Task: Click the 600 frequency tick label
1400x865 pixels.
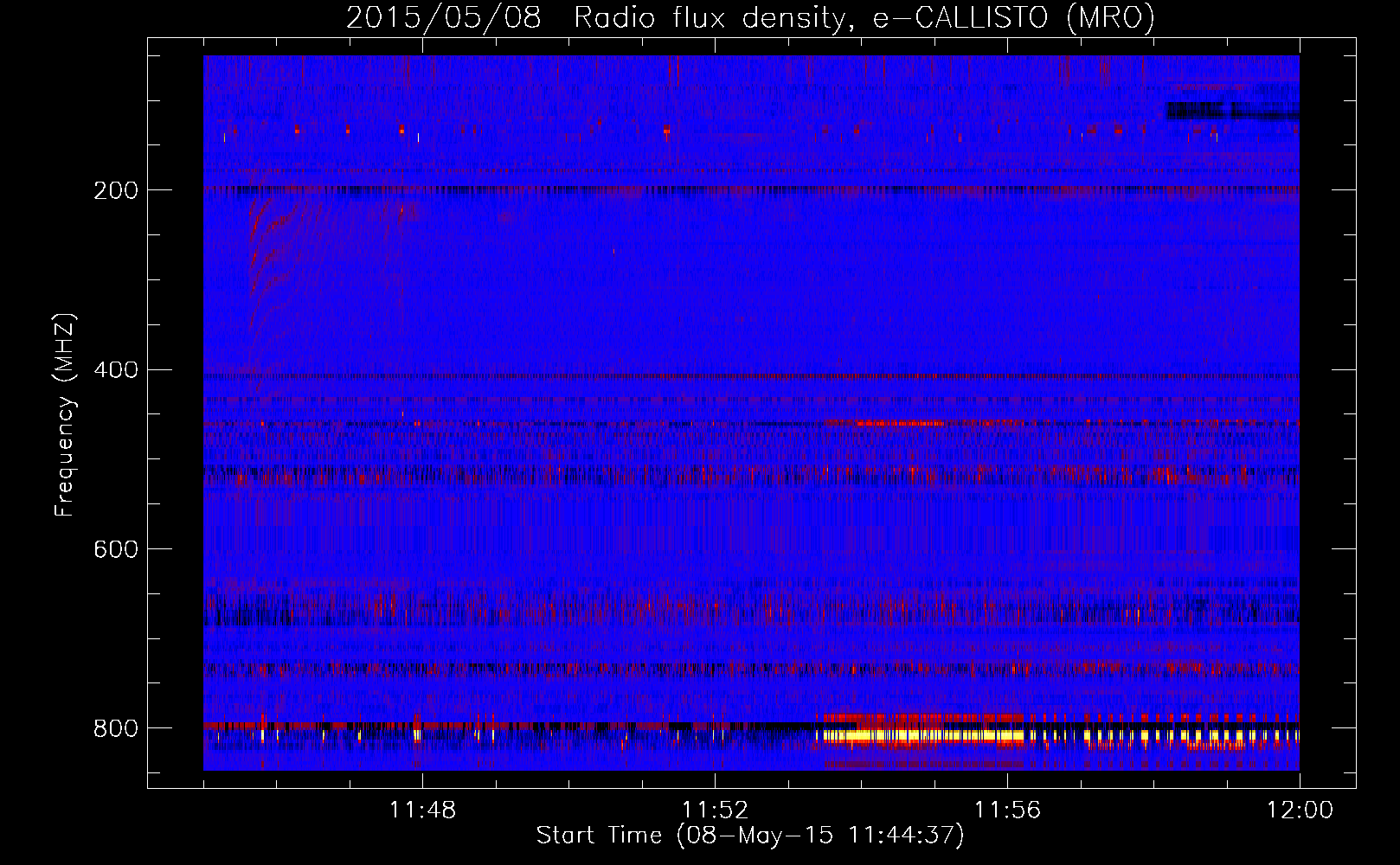Action: [x=115, y=549]
